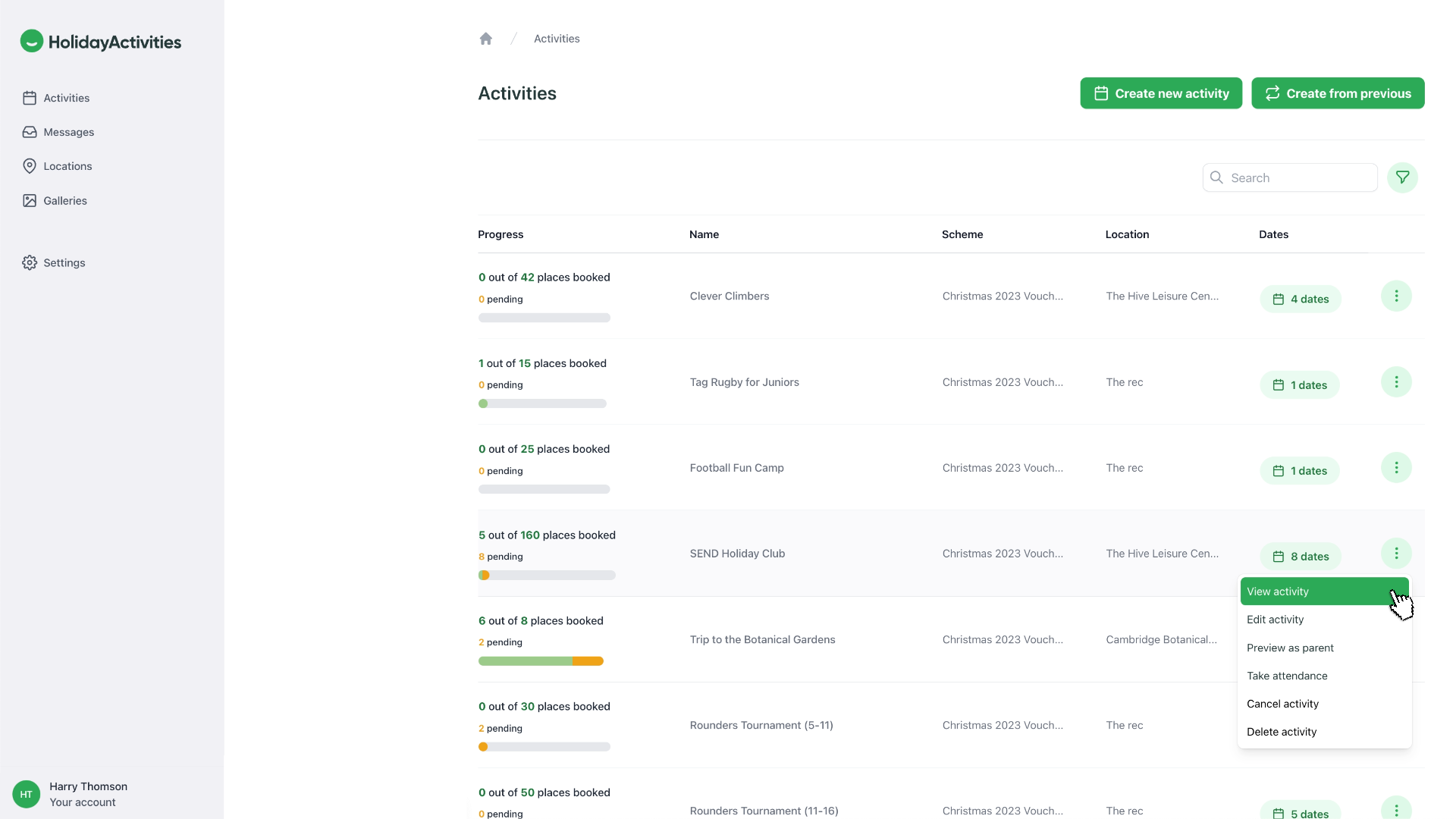This screenshot has height=819, width=1456.
Task: Click the HolidayActivities logo
Action: [x=101, y=42]
